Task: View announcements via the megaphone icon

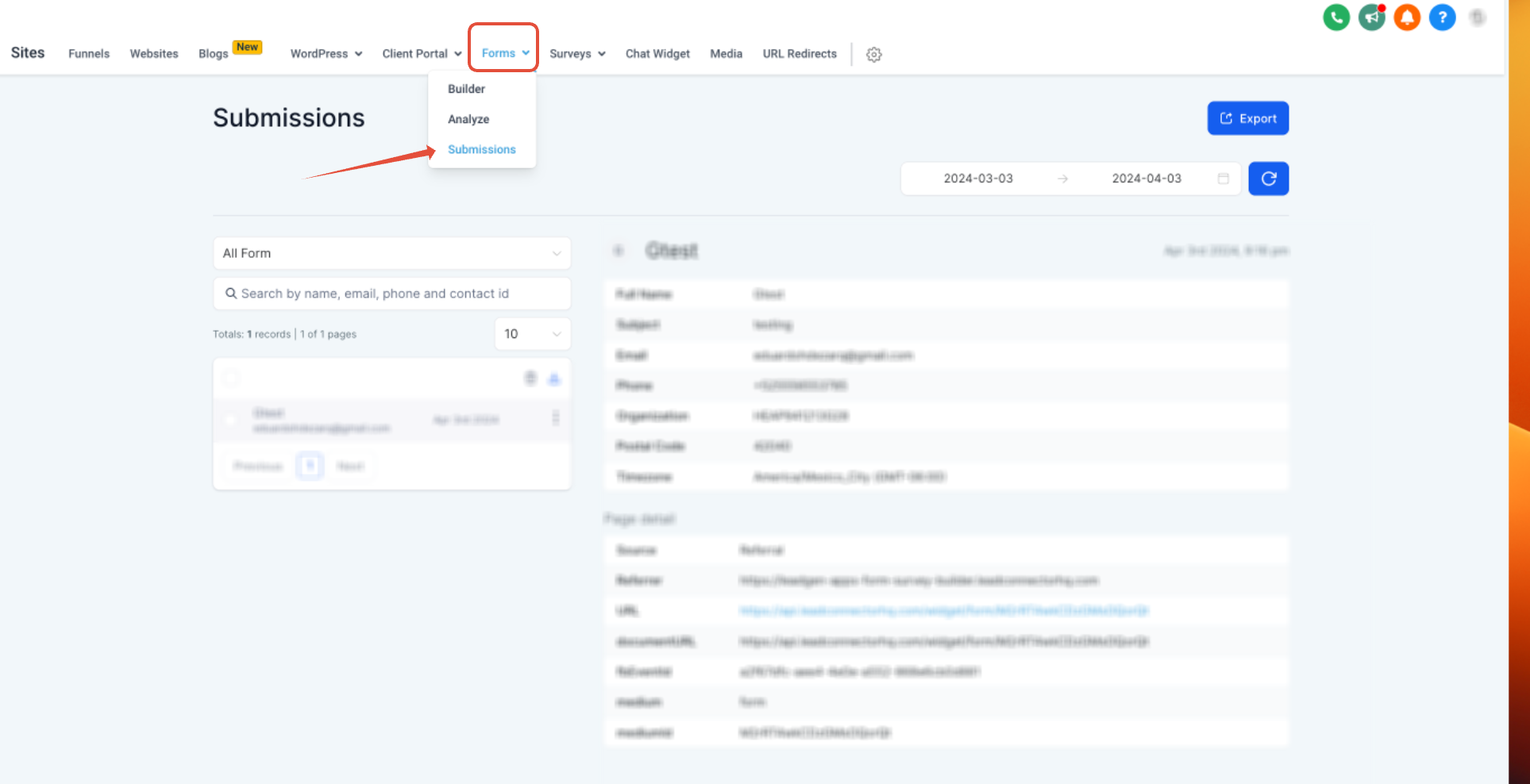Action: pyautogui.click(x=1371, y=17)
